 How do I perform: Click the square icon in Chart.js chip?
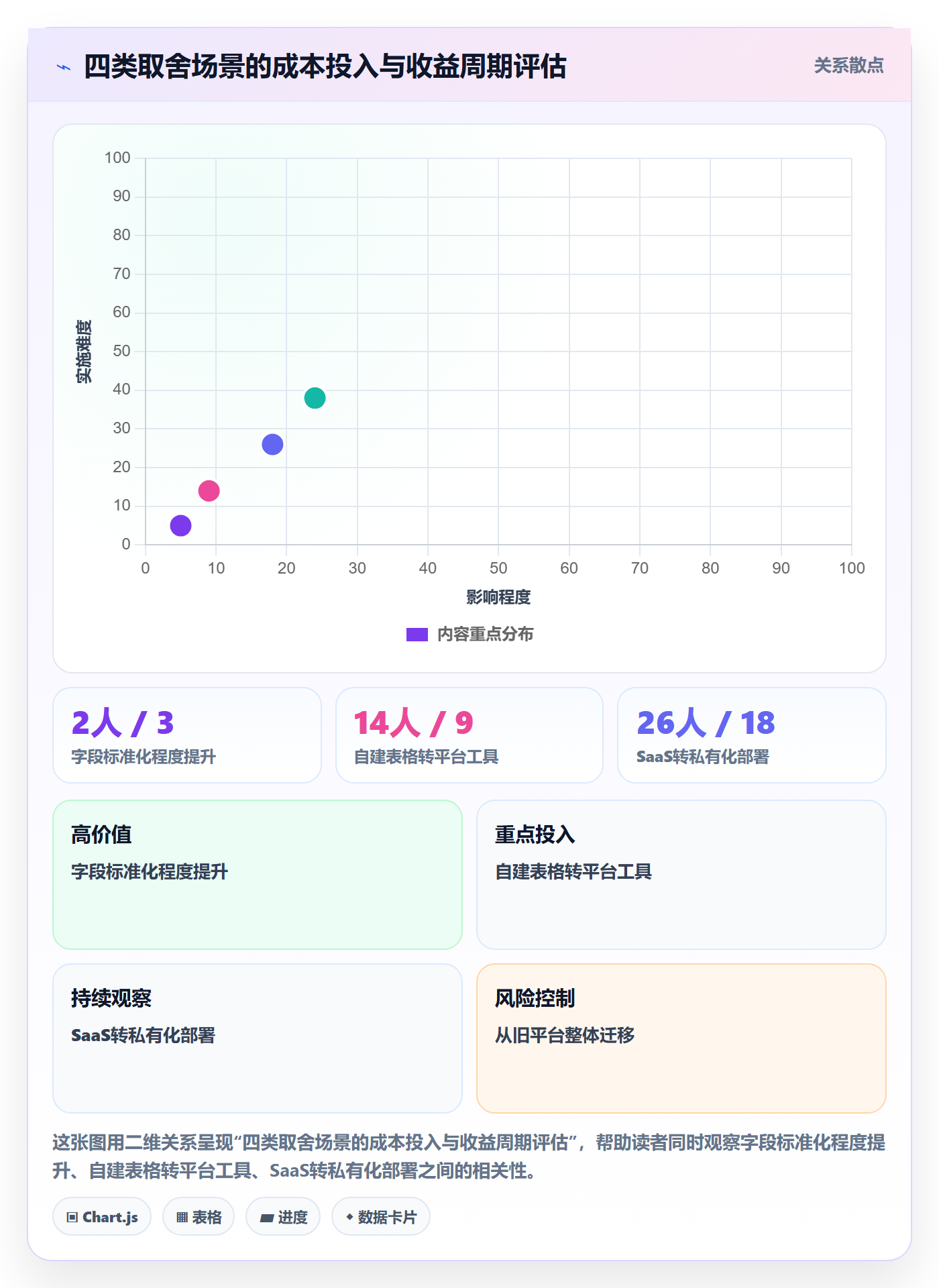click(72, 1218)
